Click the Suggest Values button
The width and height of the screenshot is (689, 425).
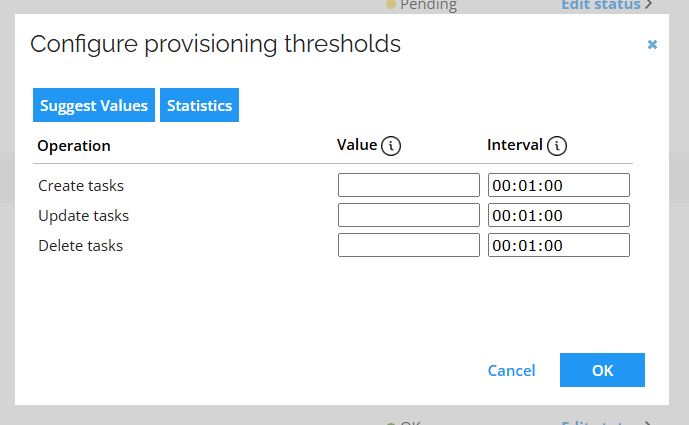pyautogui.click(x=94, y=105)
